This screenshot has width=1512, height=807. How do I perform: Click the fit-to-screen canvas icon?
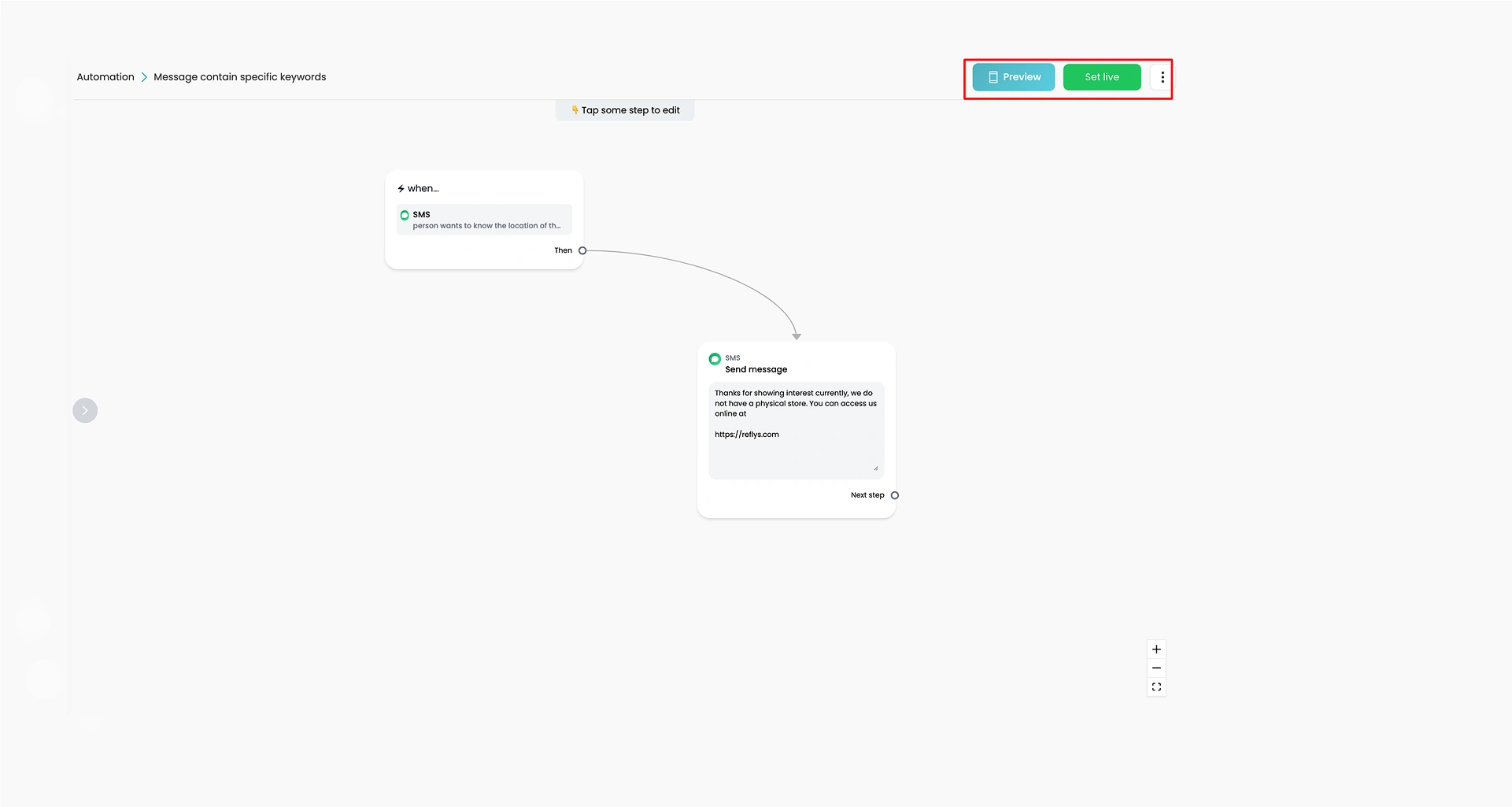[x=1156, y=687]
